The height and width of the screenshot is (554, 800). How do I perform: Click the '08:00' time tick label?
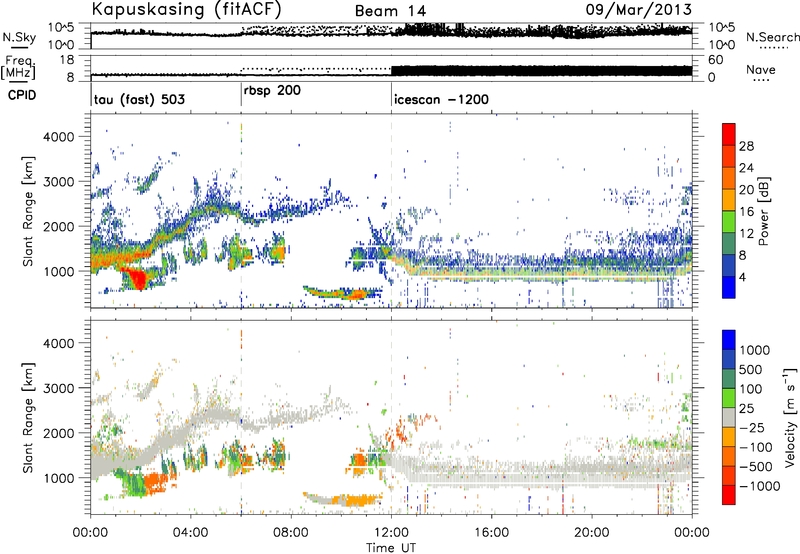(291, 533)
